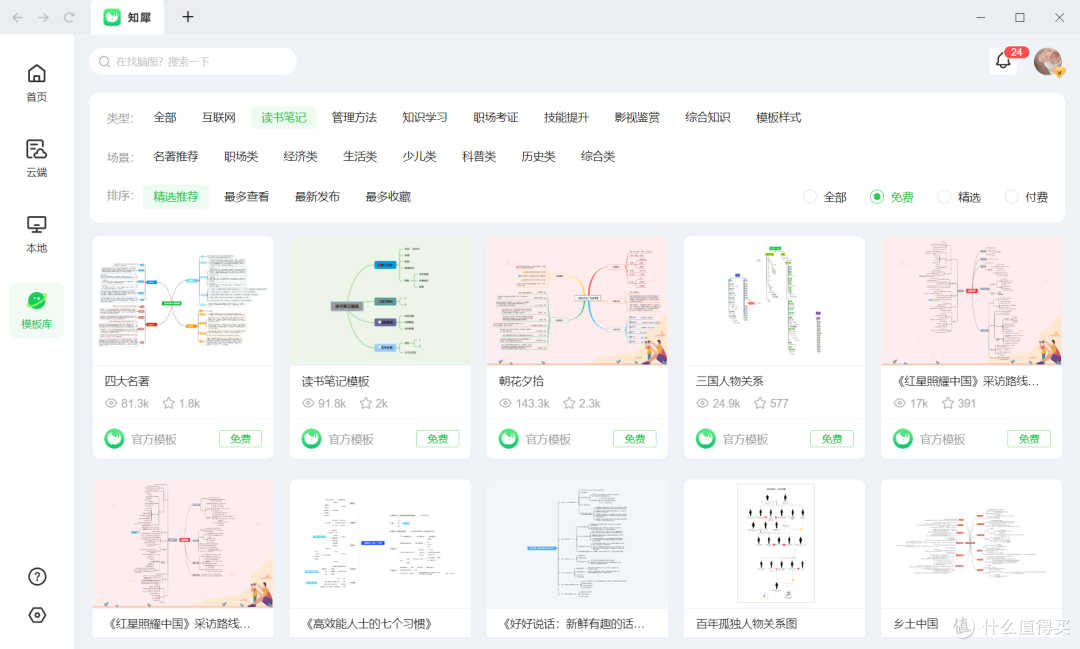The image size is (1080, 649).
Task: Click the official logo on 四大名著 card
Action: tap(114, 439)
